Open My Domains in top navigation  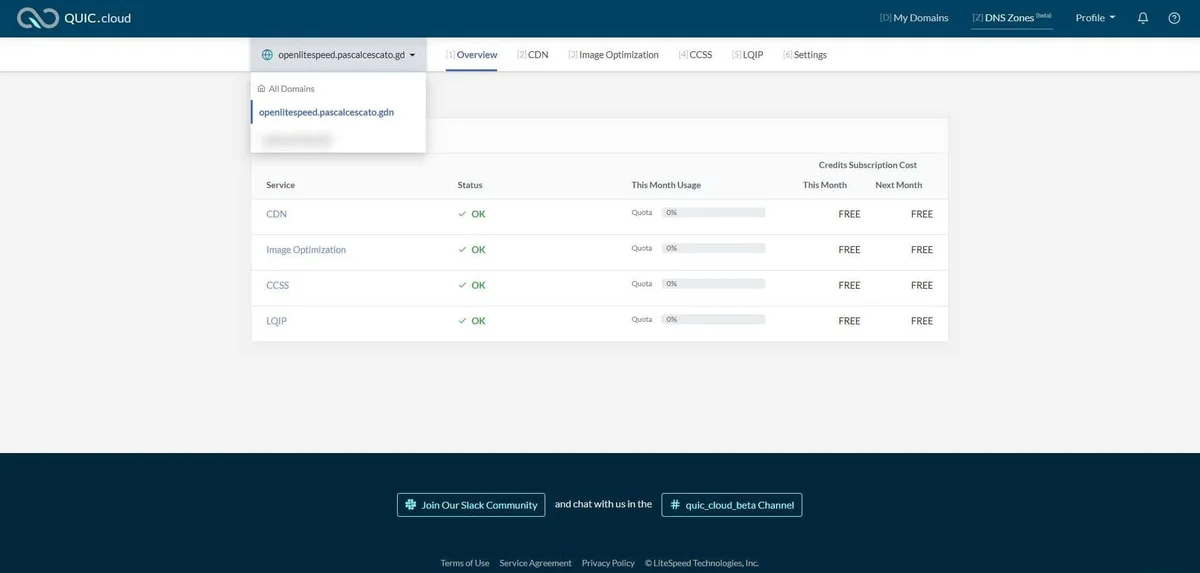[x=914, y=18]
